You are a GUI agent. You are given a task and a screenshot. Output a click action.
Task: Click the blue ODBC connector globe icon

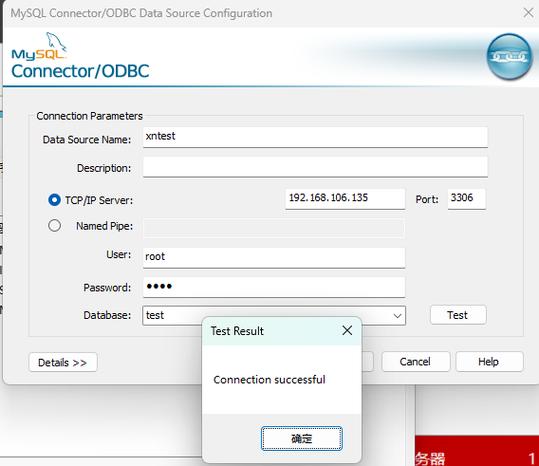tap(509, 57)
